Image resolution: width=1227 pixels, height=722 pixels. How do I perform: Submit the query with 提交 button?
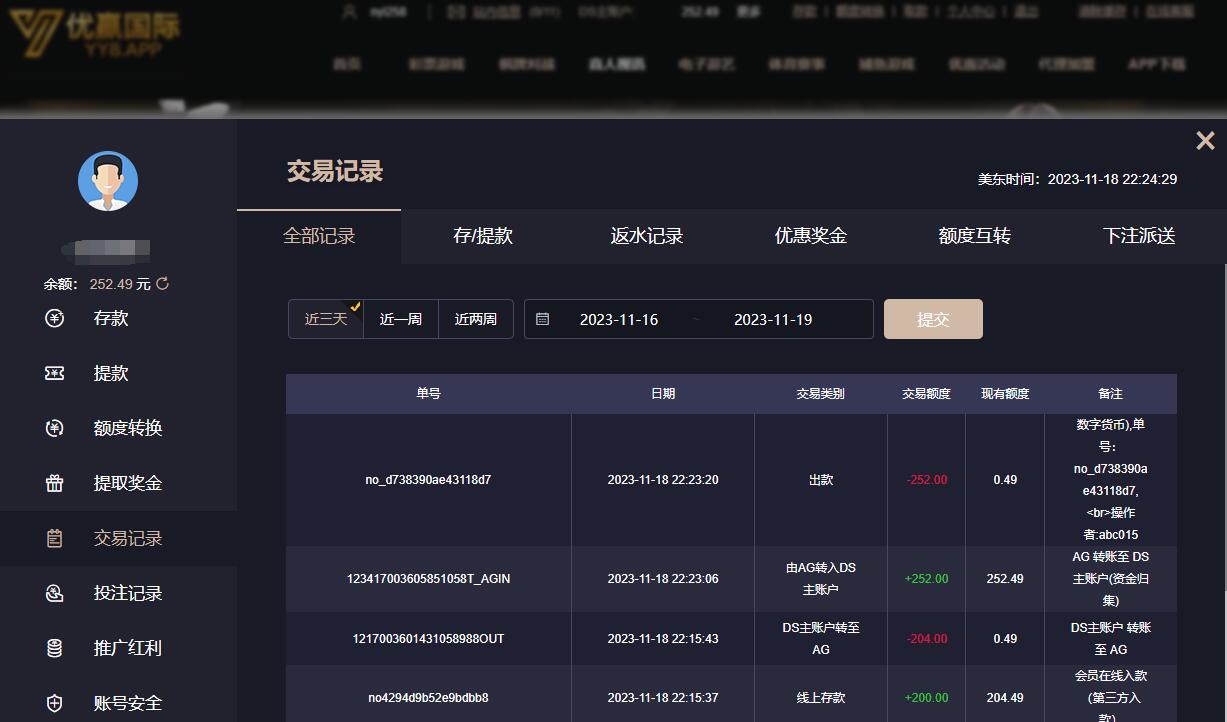pos(933,319)
